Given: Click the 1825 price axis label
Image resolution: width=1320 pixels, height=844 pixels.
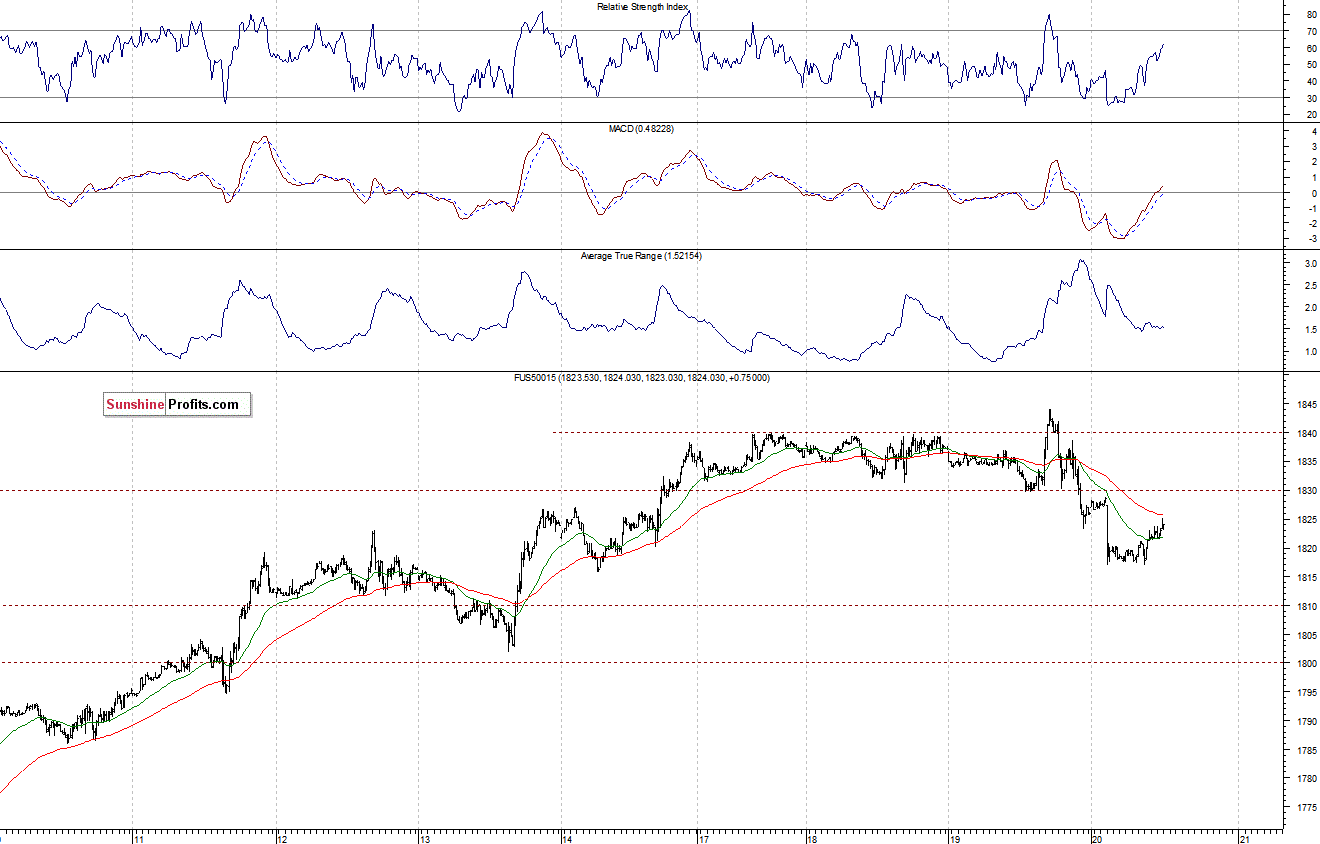Looking at the screenshot, I should tap(1306, 520).
